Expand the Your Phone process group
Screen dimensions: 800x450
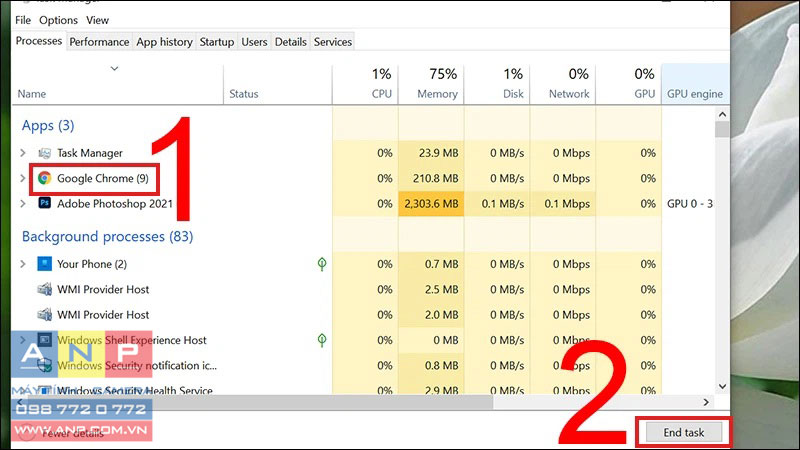[x=22, y=264]
